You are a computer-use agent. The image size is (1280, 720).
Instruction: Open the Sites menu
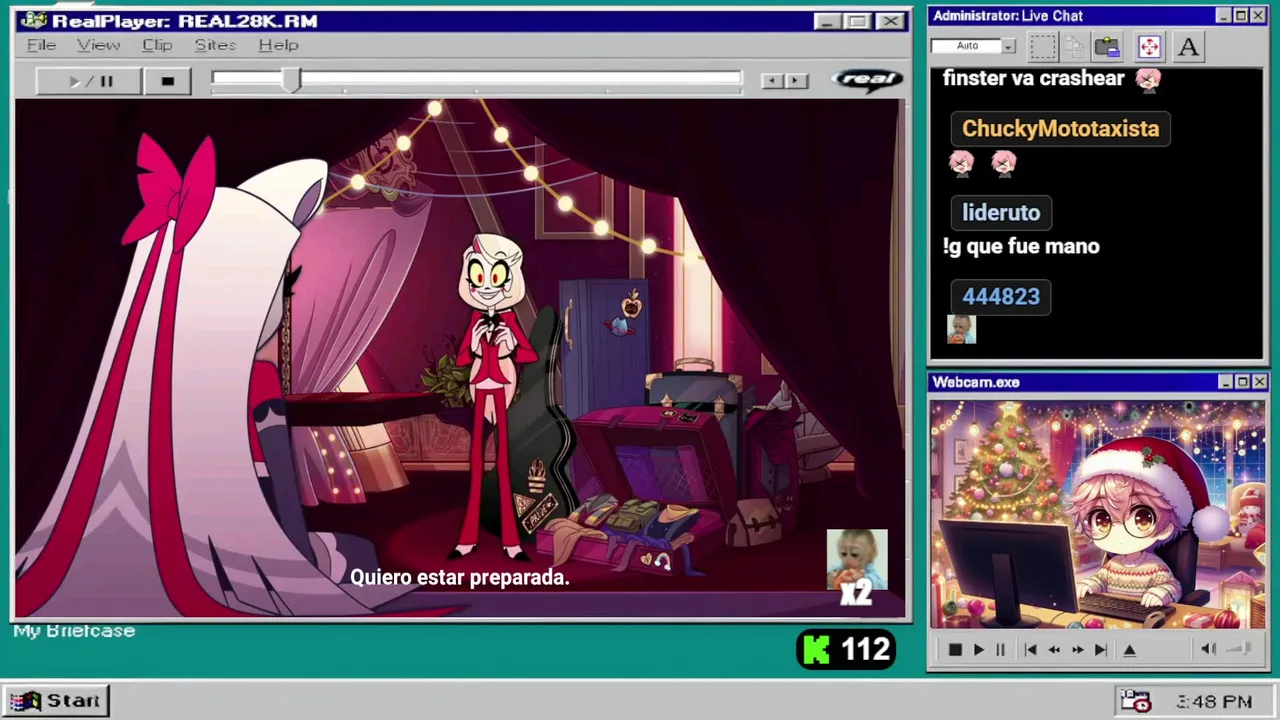tap(215, 45)
